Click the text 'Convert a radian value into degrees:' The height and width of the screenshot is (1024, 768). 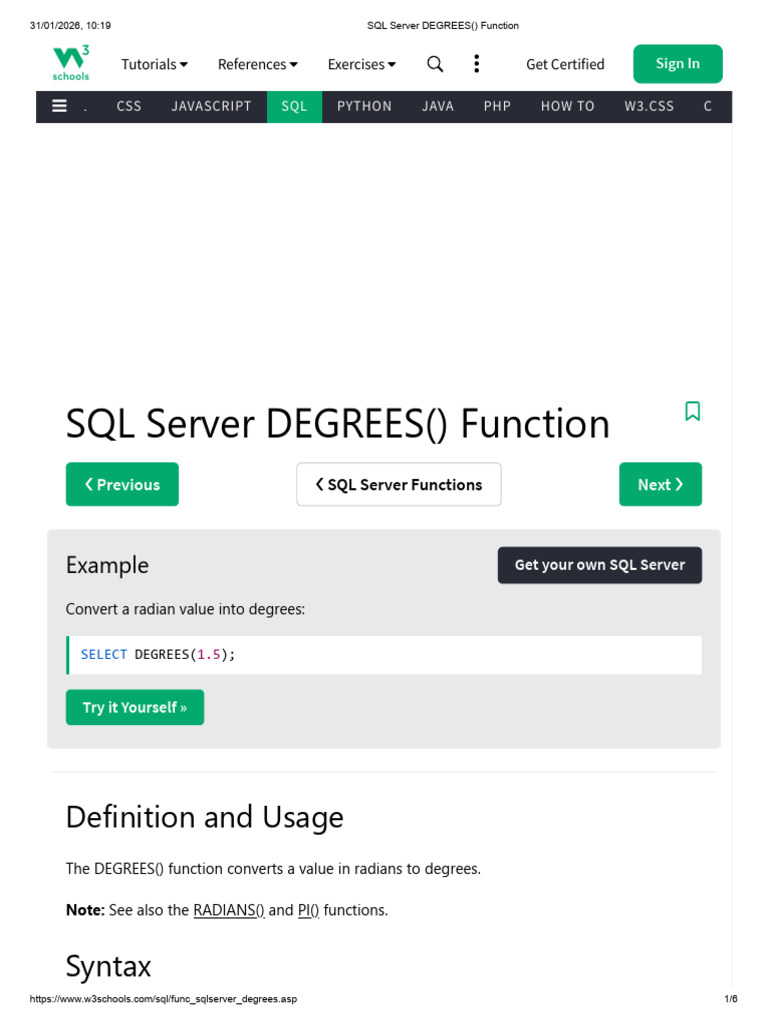pyautogui.click(x=185, y=609)
